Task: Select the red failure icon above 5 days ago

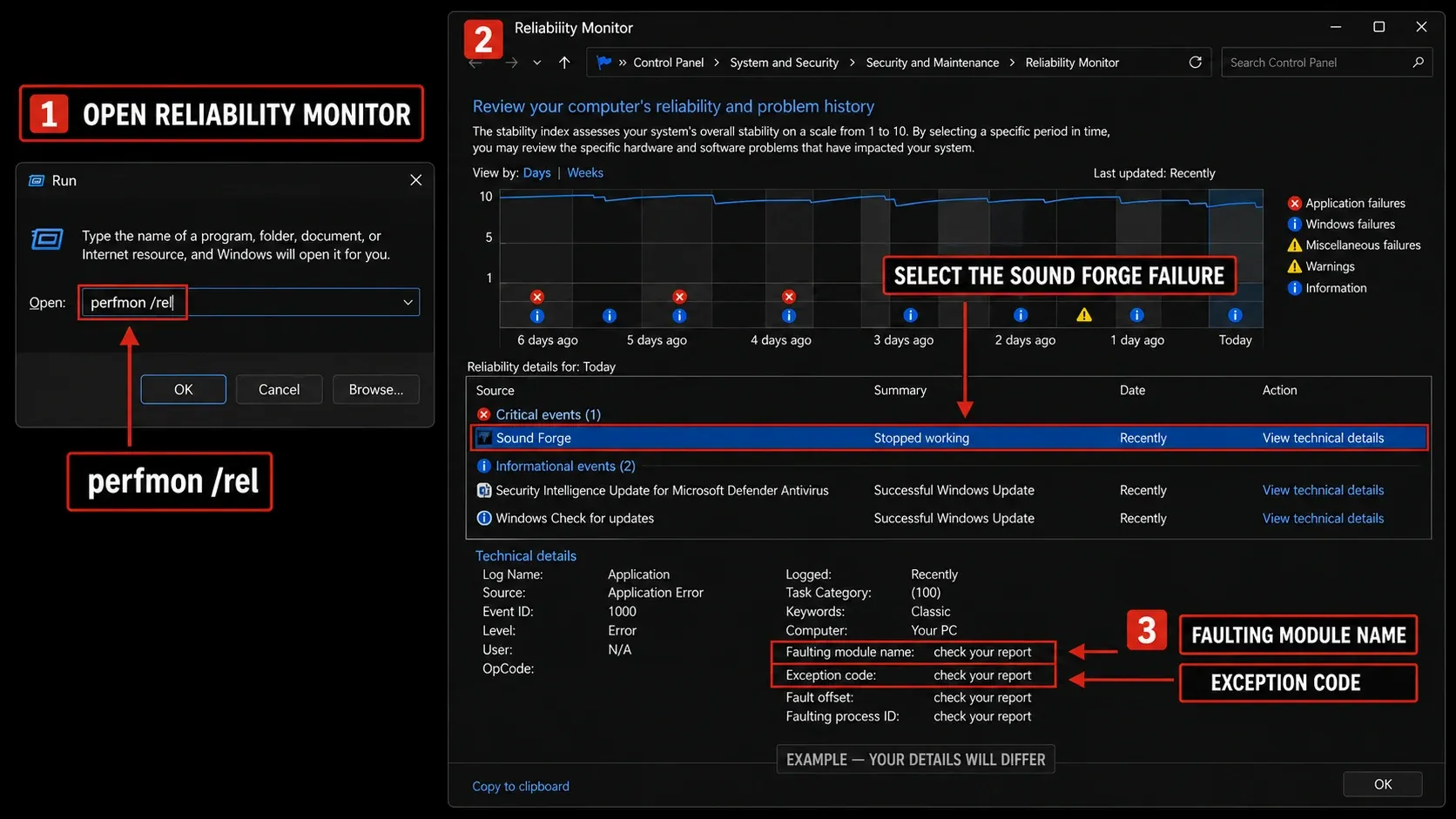Action: (680, 297)
